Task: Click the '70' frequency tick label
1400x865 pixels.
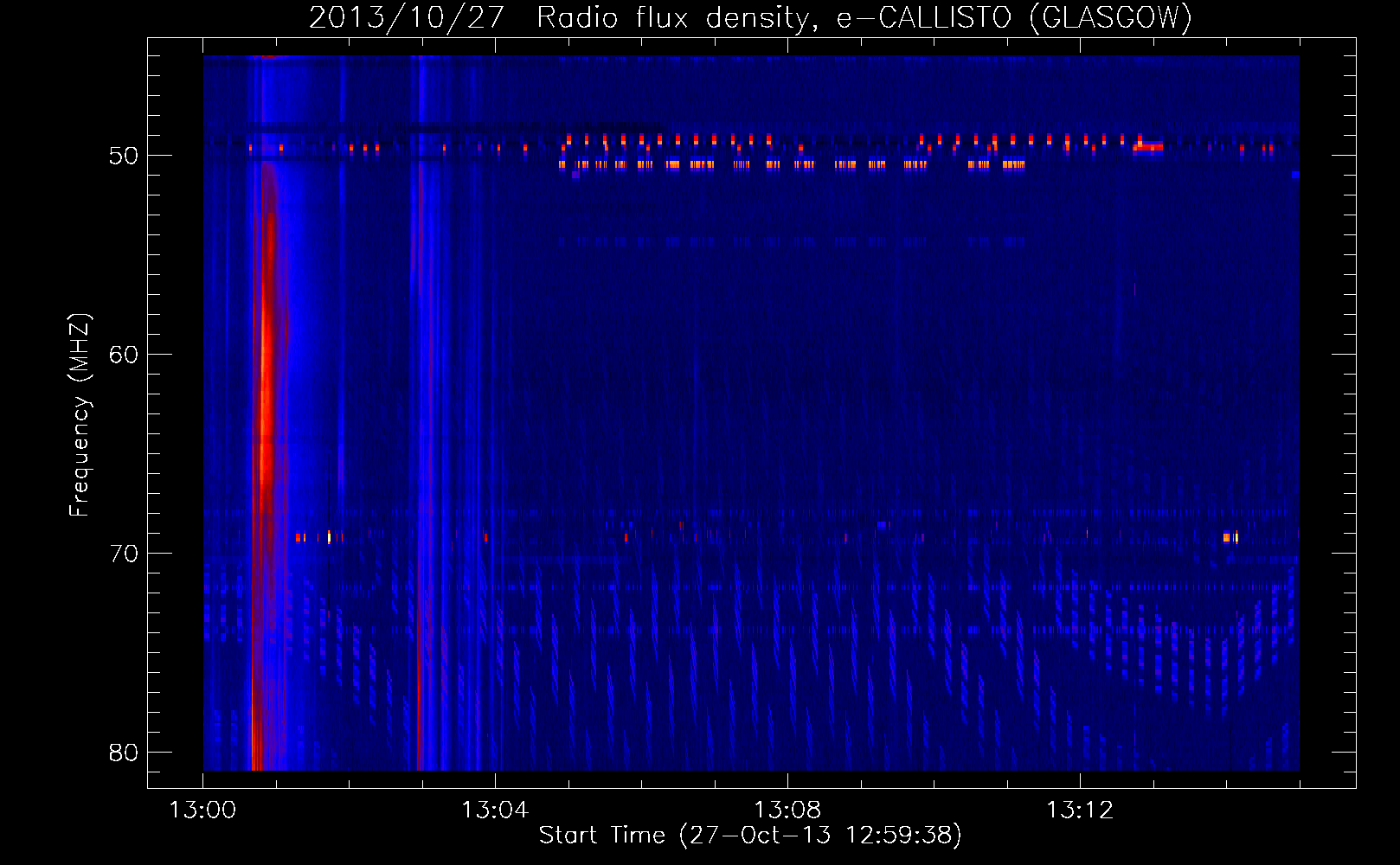Action: click(124, 554)
